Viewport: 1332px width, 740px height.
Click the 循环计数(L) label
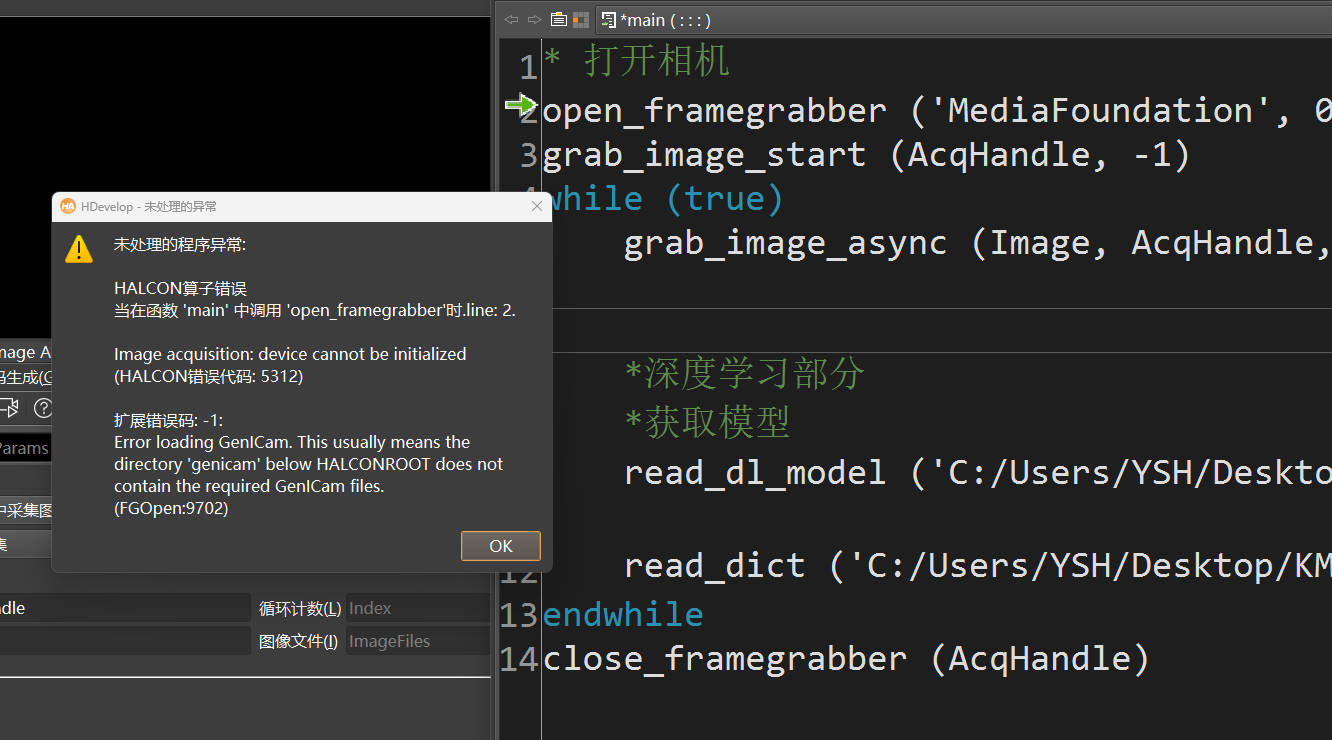[300, 608]
